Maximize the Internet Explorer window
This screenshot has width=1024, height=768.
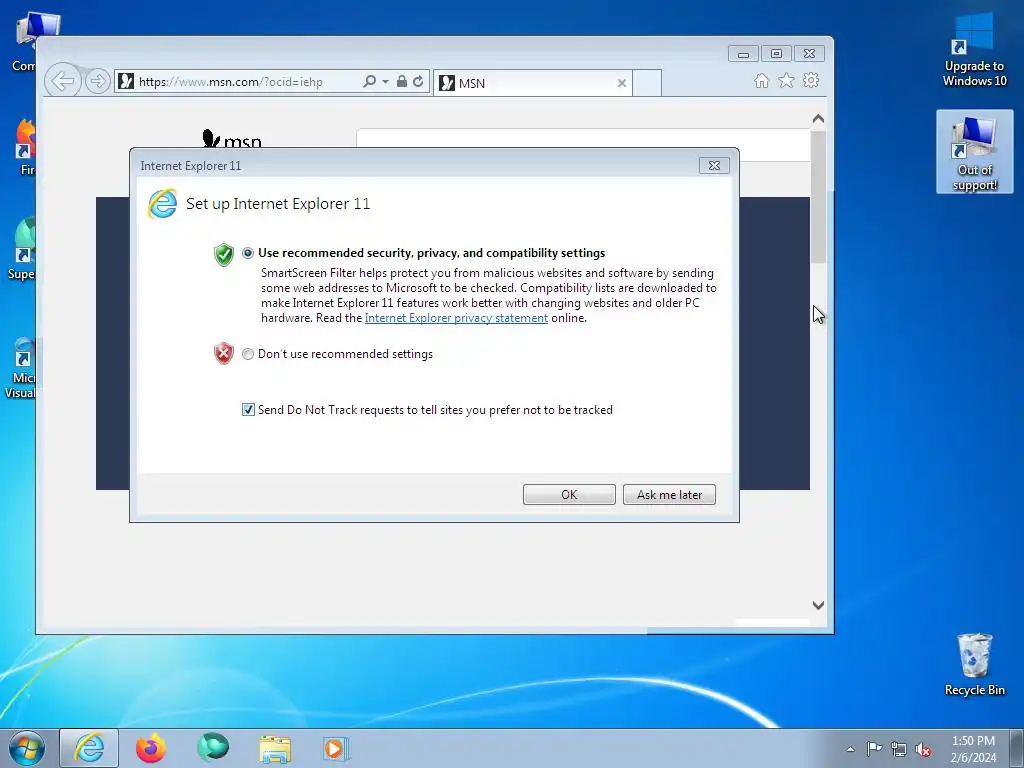(776, 54)
